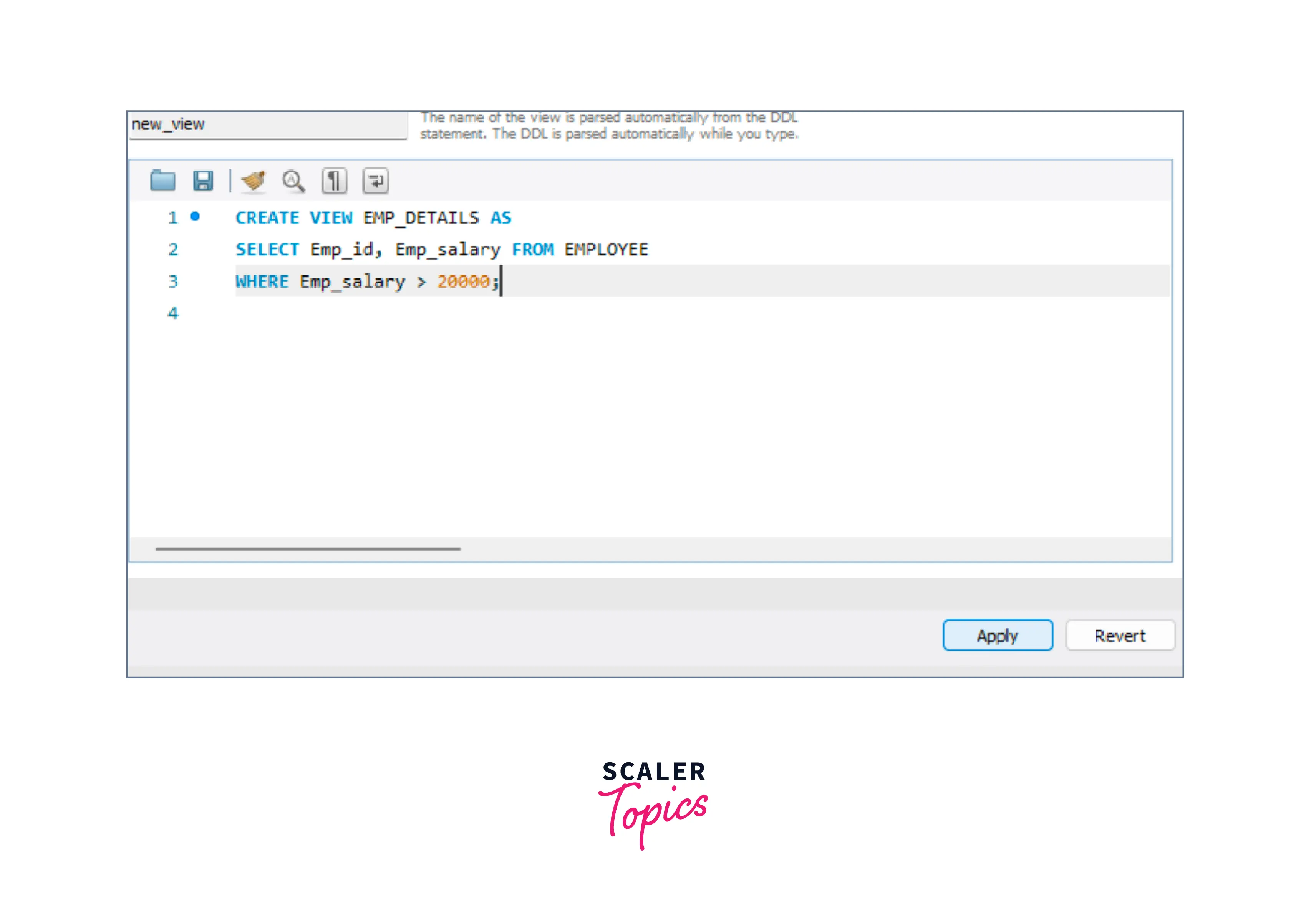Screen dimensions: 1306x924
Task: Focus the new_view name field
Action: 267,124
